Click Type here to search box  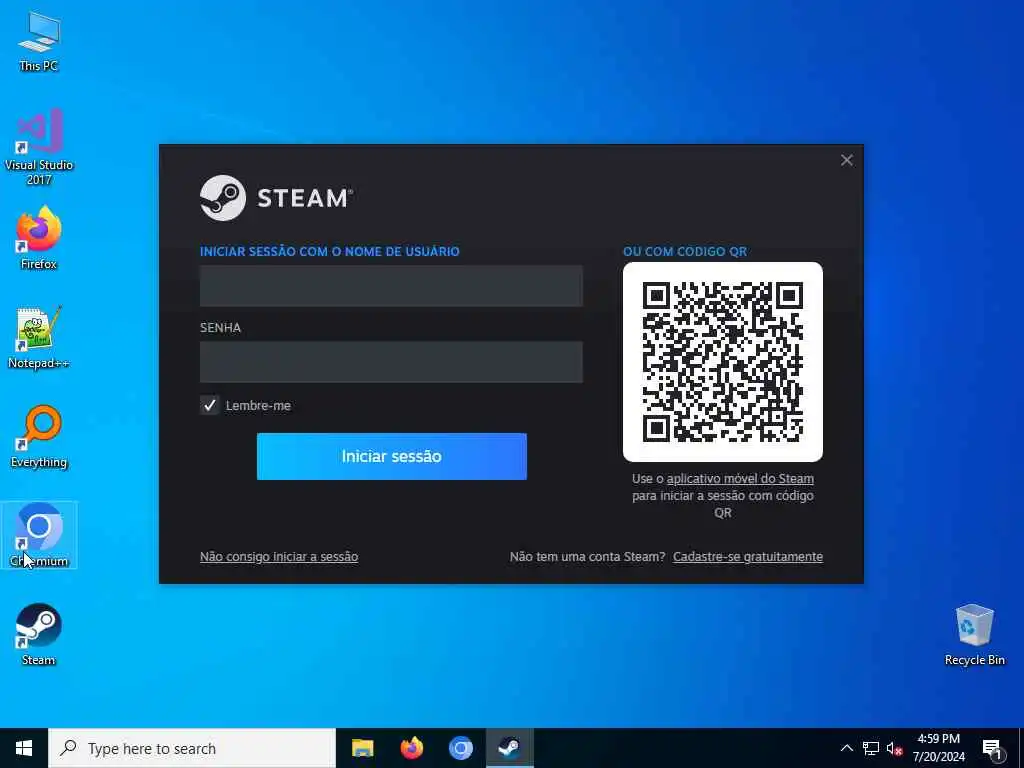192,748
